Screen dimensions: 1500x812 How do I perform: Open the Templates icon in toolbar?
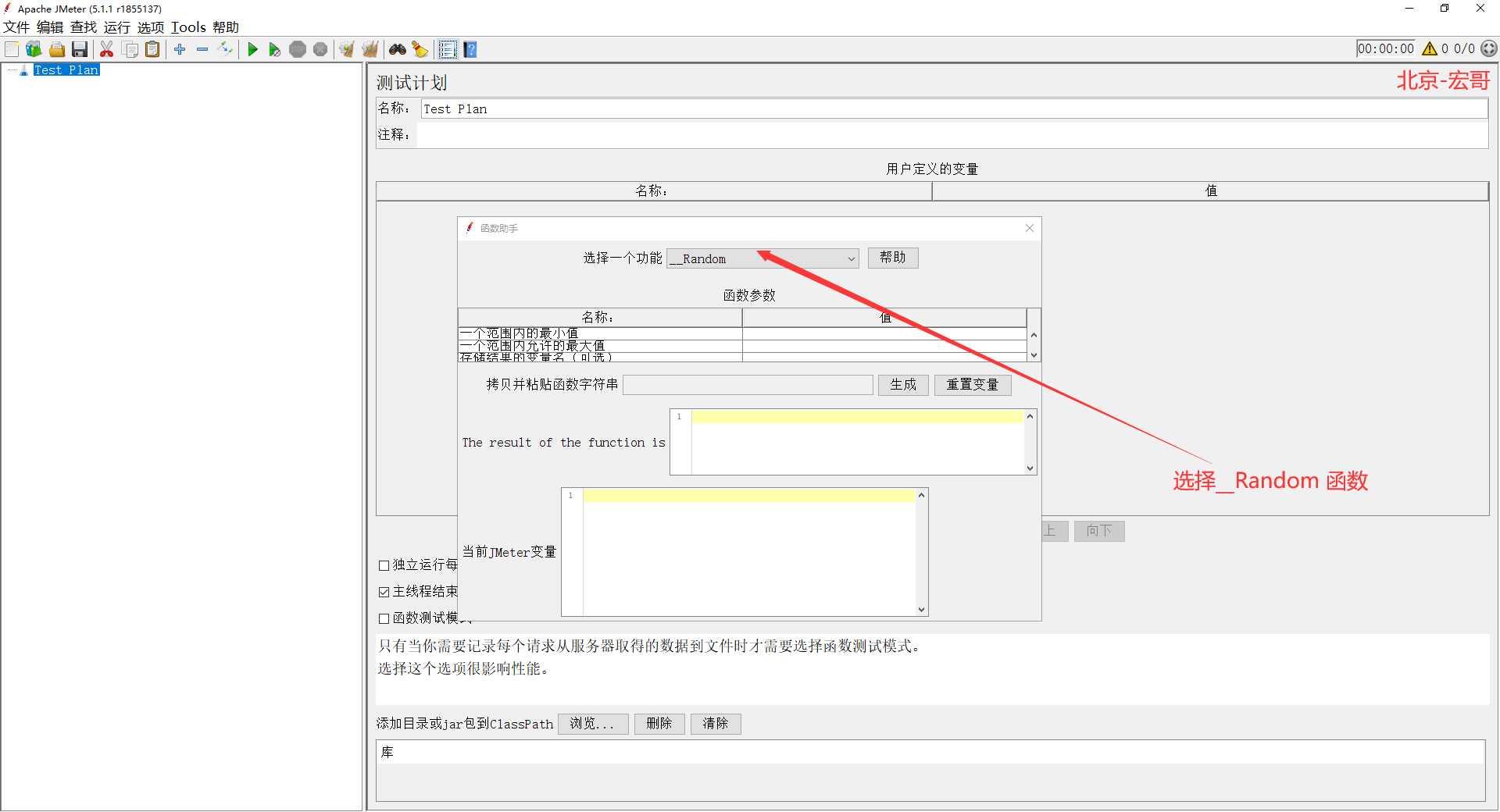coord(34,49)
